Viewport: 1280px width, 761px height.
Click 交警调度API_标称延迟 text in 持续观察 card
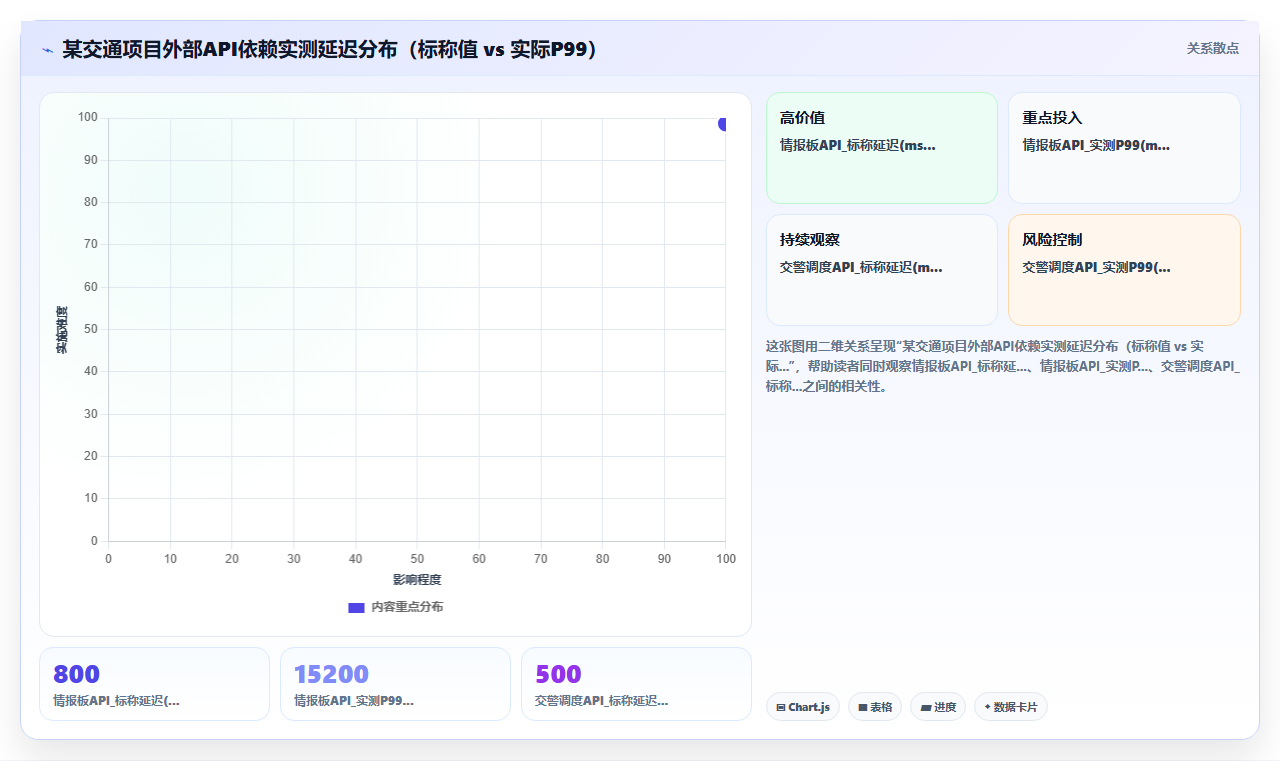tap(861, 267)
